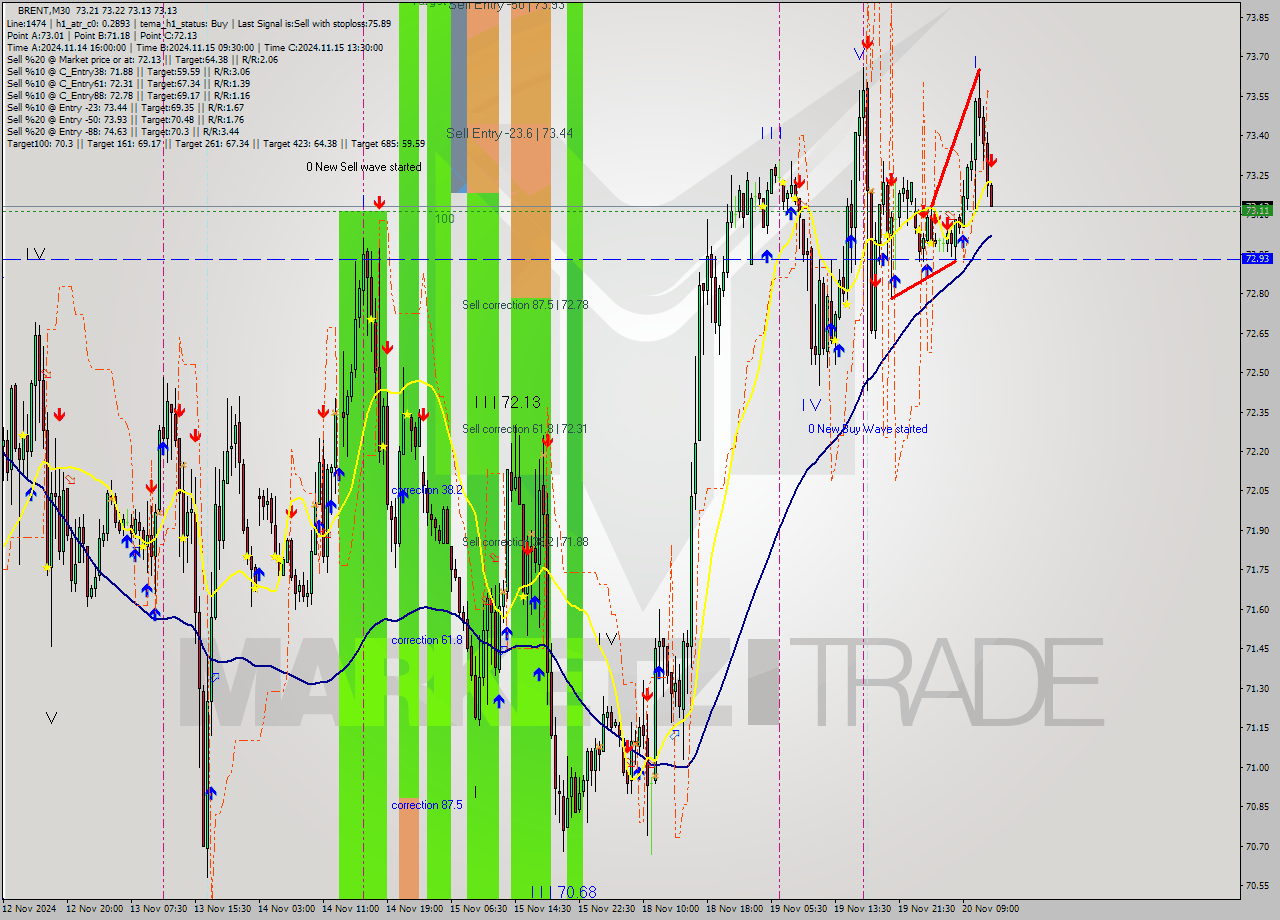Image resolution: width=1280 pixels, height=920 pixels.
Task: Click the 73.70 price axis value
Action: point(1257,57)
